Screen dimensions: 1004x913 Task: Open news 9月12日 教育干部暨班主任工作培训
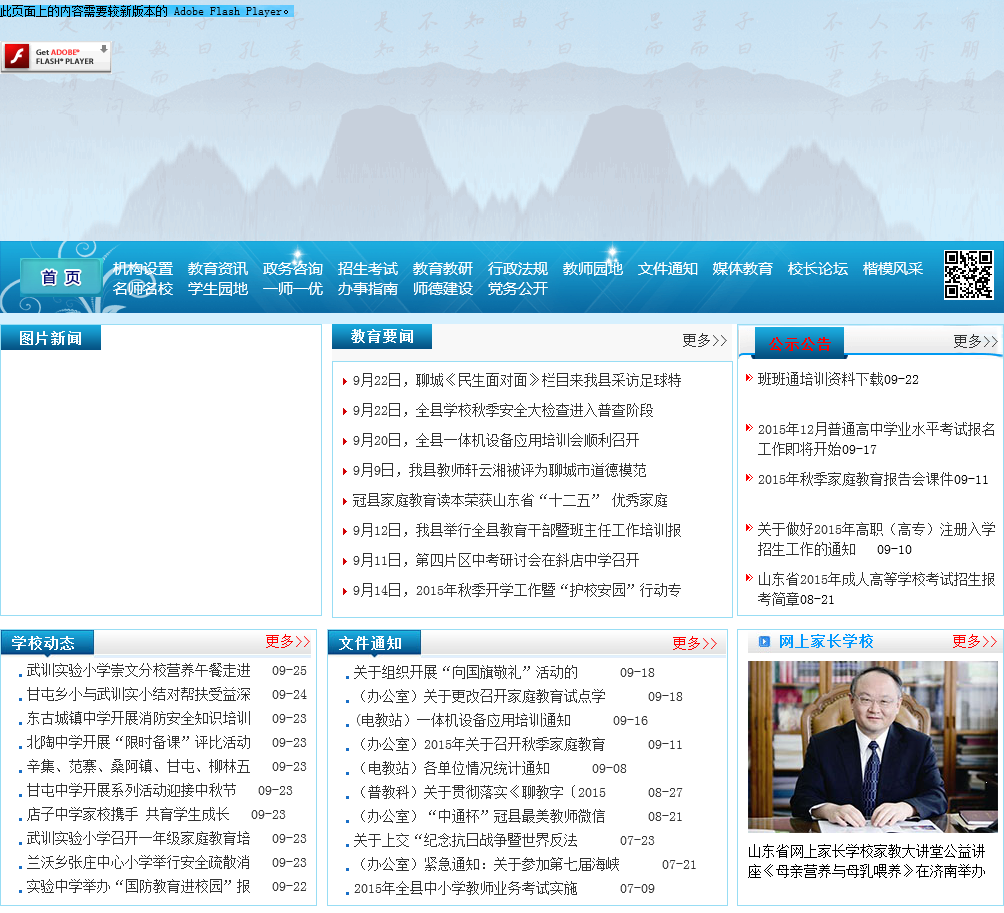click(x=517, y=530)
